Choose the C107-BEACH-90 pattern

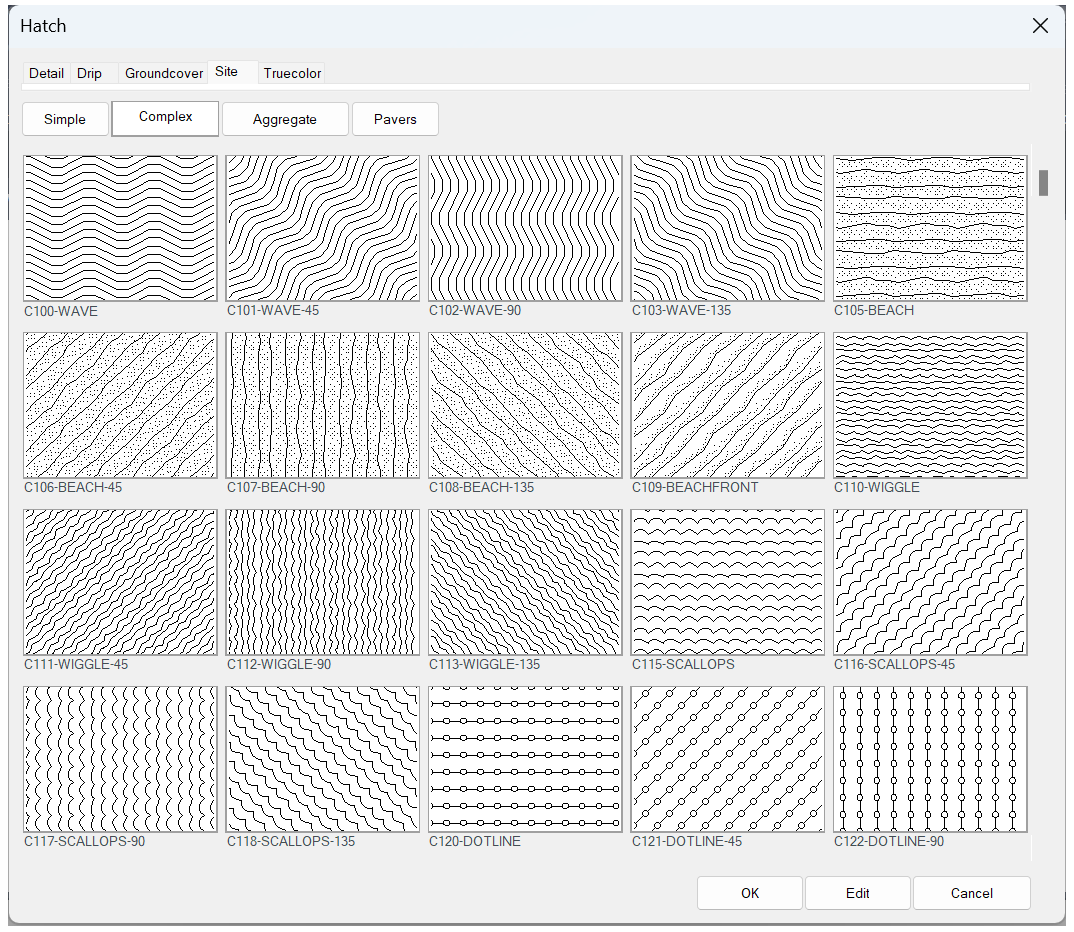point(322,405)
